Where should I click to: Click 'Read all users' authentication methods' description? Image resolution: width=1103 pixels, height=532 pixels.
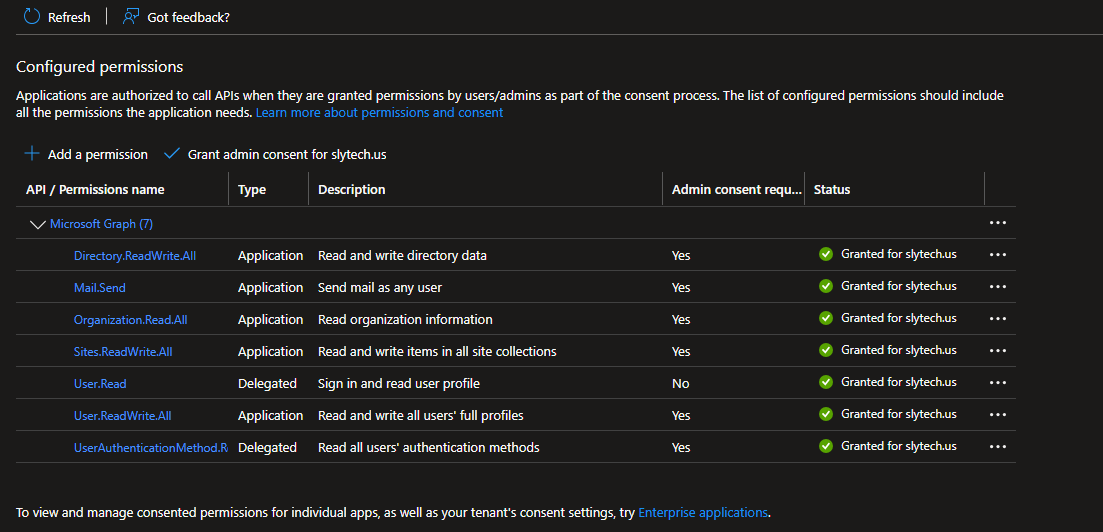(429, 447)
